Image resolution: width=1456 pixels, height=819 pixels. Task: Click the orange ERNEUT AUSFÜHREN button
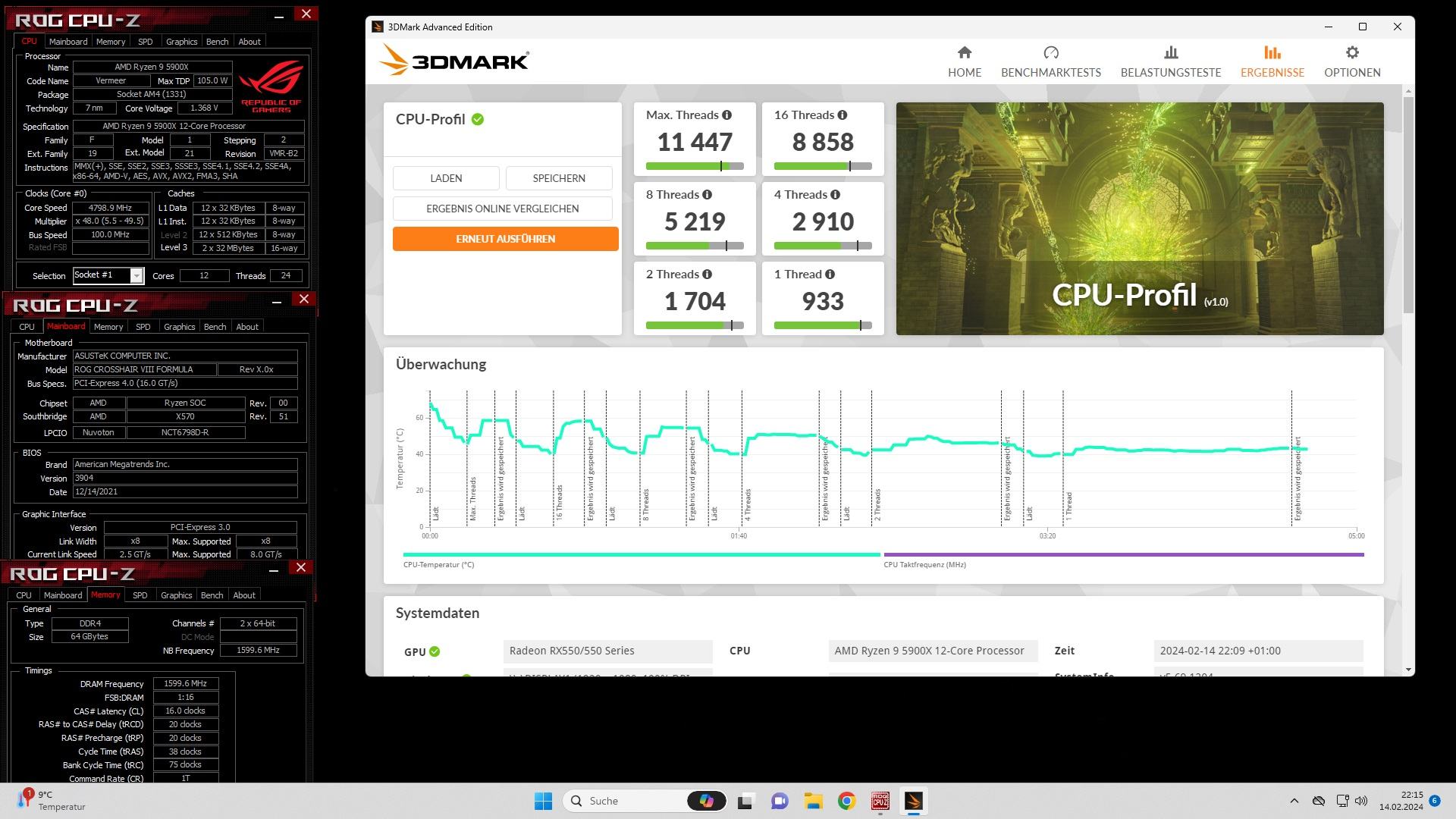(x=505, y=239)
